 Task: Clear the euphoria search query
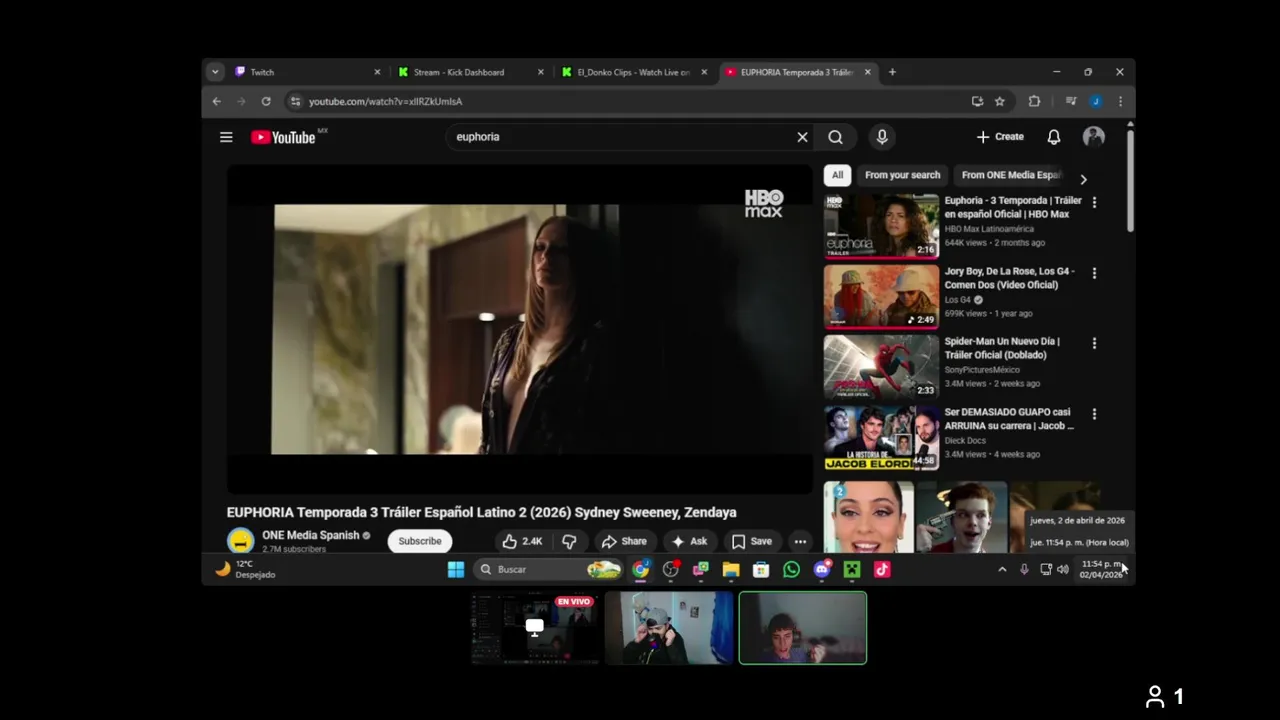(802, 137)
